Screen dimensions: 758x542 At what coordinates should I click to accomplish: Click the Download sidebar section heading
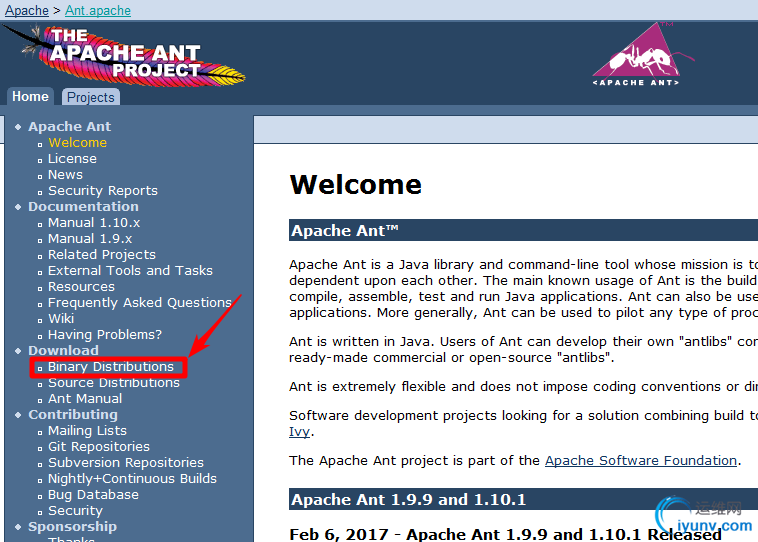tap(63, 350)
